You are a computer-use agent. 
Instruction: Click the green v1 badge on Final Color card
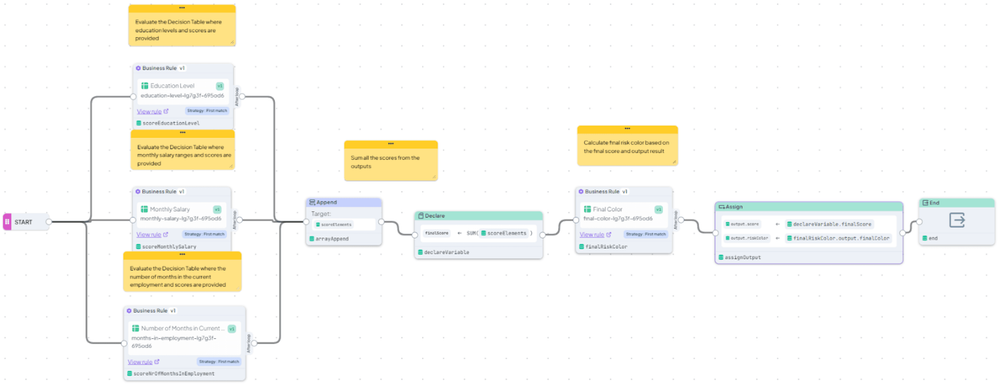[x=658, y=209]
